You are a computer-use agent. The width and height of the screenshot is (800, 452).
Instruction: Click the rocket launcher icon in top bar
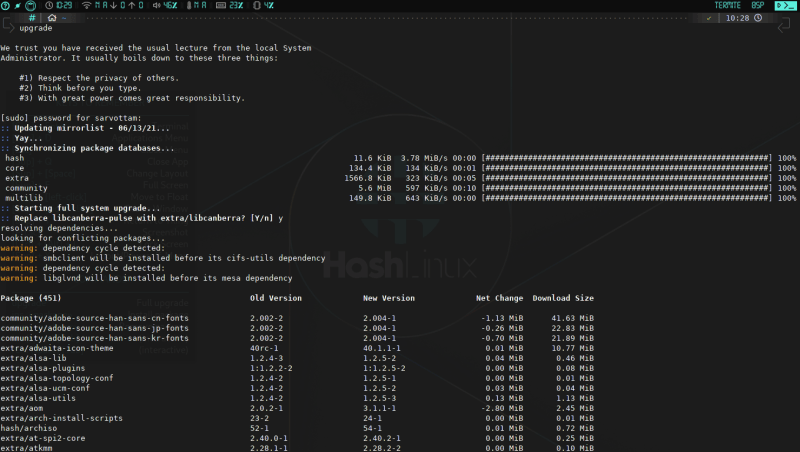pyautogui.click(x=19, y=5)
